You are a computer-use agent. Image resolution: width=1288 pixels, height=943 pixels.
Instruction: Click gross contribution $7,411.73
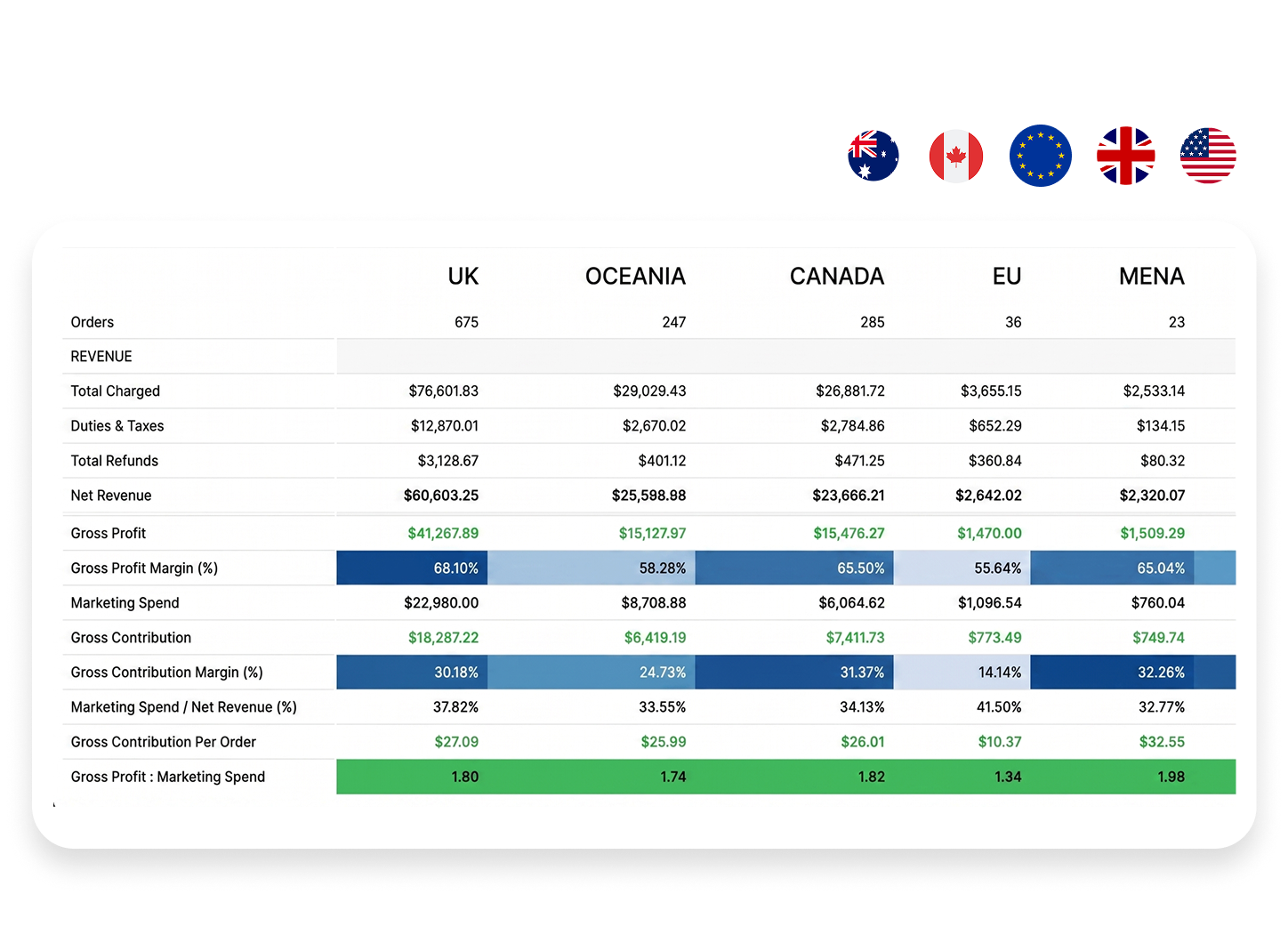coord(855,638)
